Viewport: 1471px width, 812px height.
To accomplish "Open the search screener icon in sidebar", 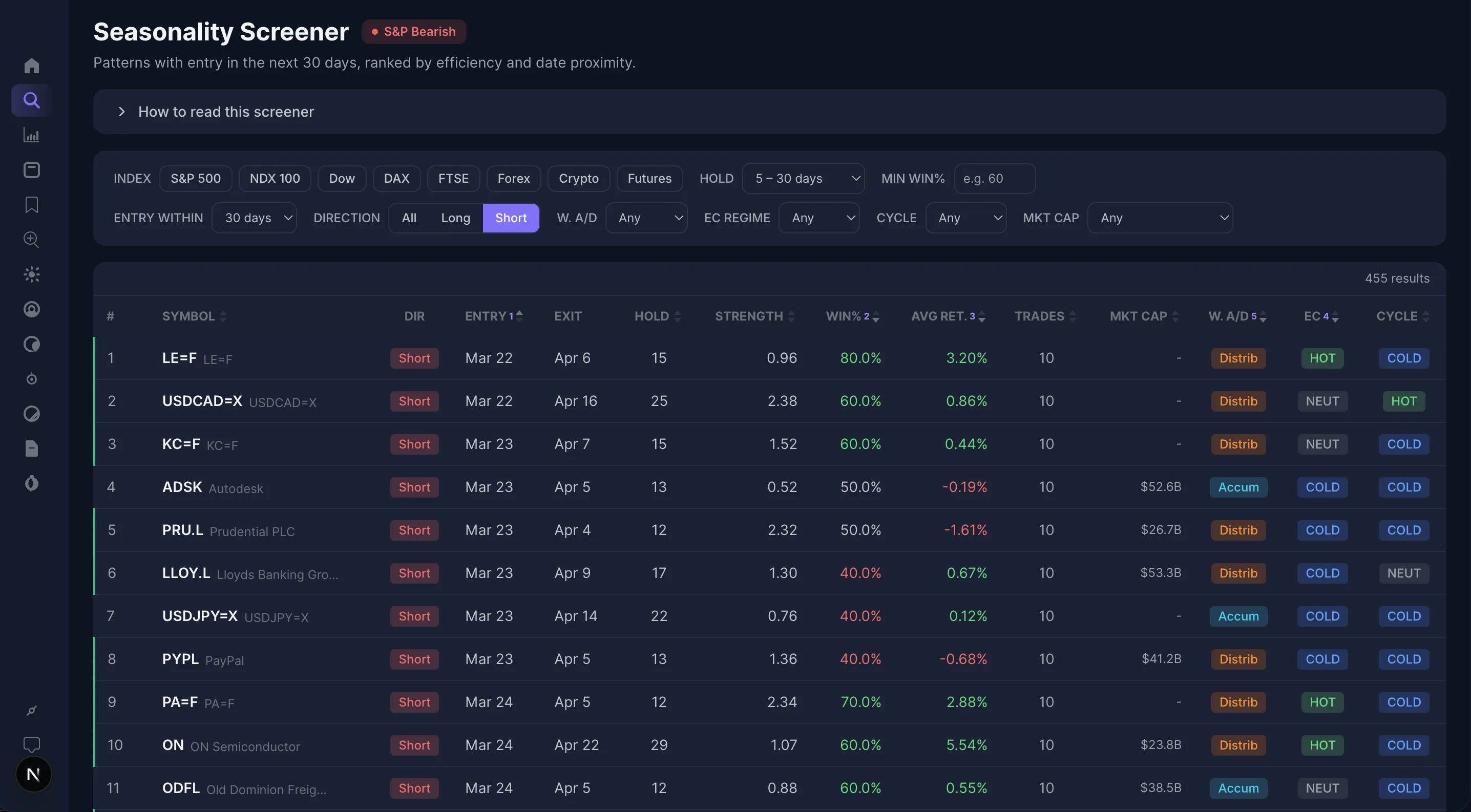I will coord(31,100).
